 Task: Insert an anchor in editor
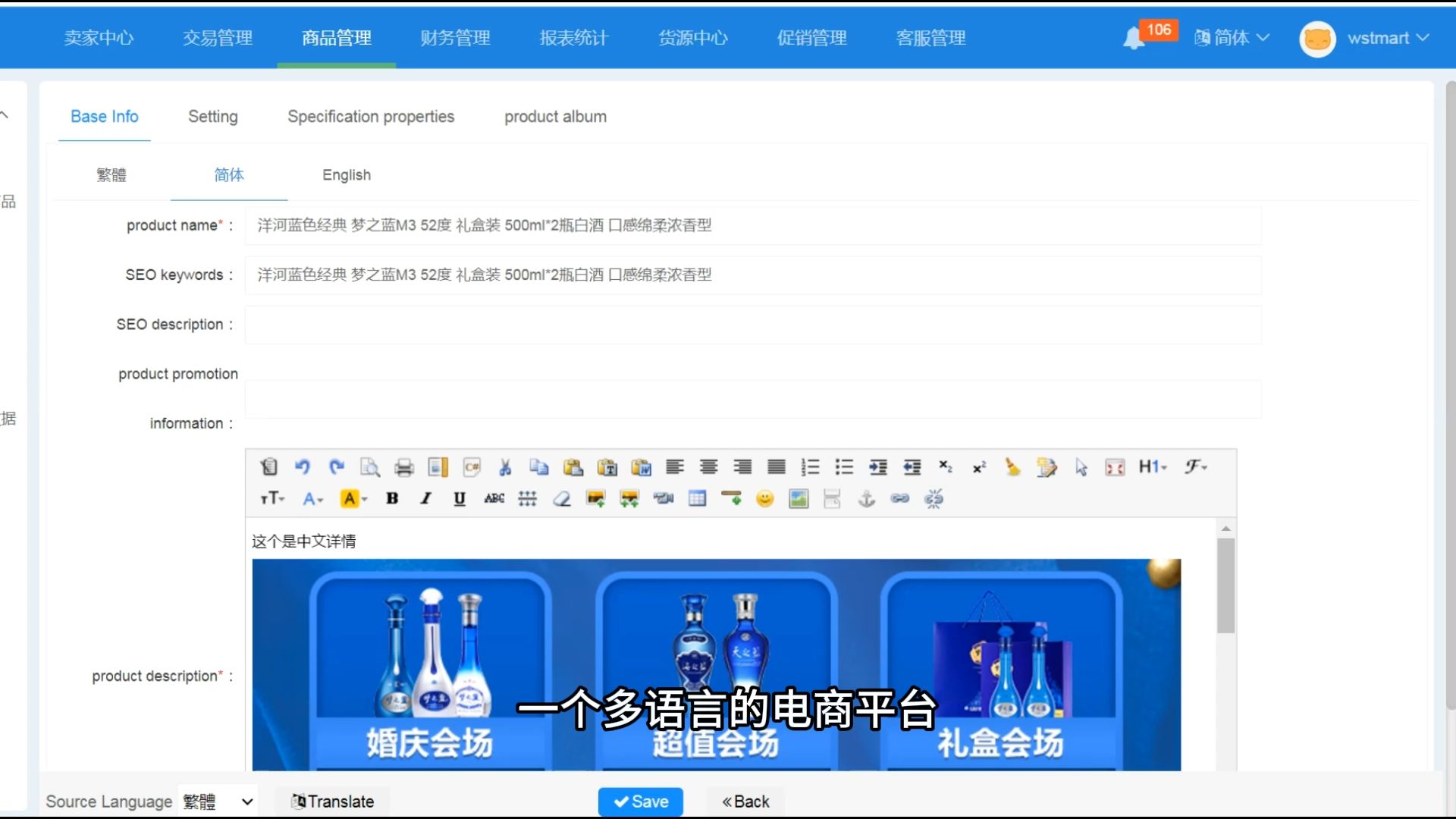click(x=867, y=498)
